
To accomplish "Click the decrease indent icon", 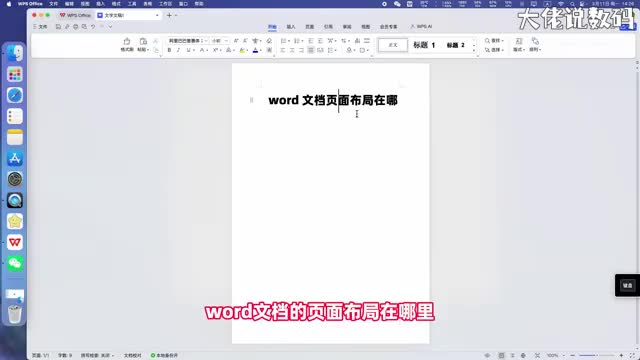I will (x=311, y=41).
